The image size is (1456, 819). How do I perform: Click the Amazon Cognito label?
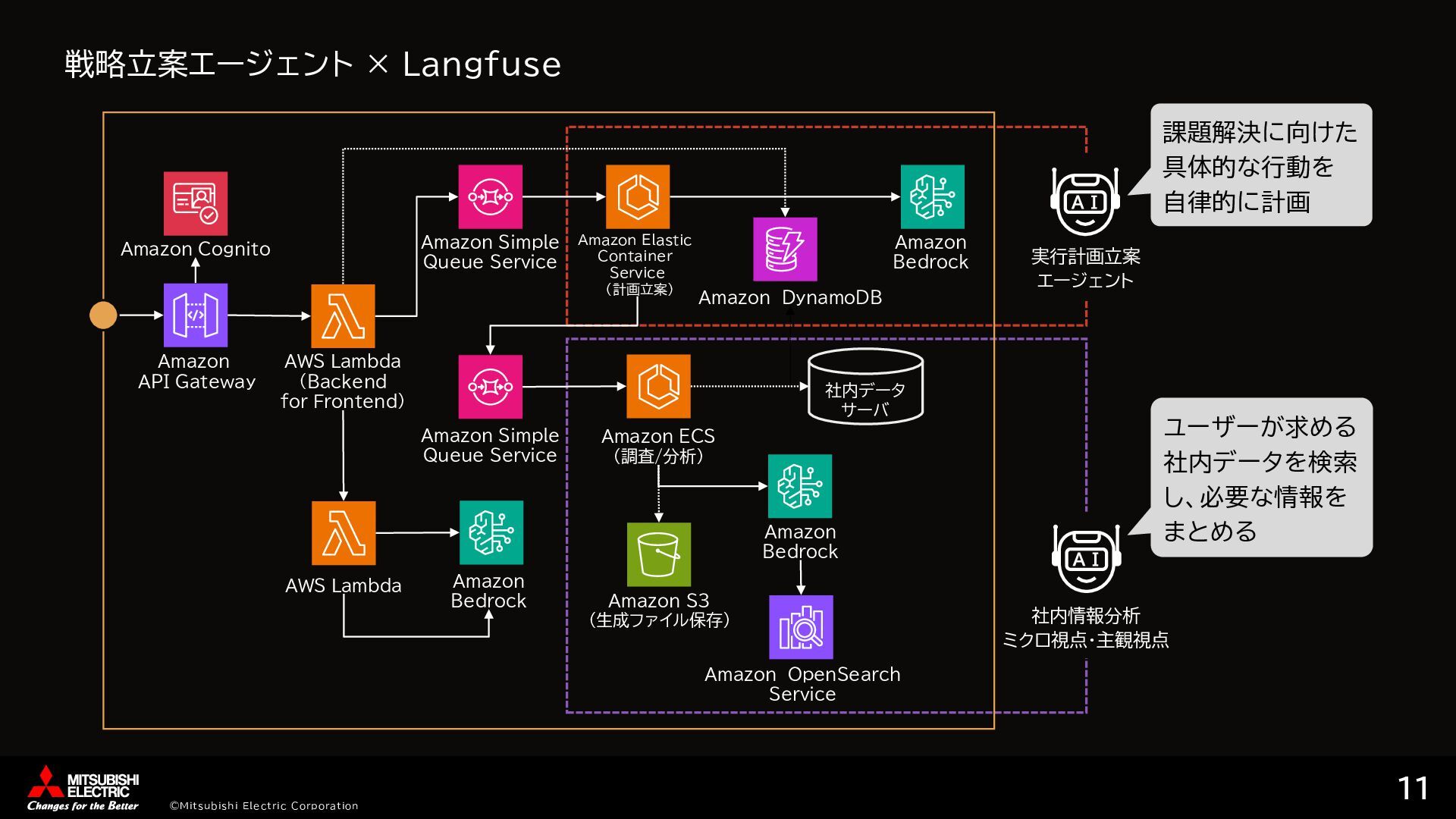(x=196, y=249)
